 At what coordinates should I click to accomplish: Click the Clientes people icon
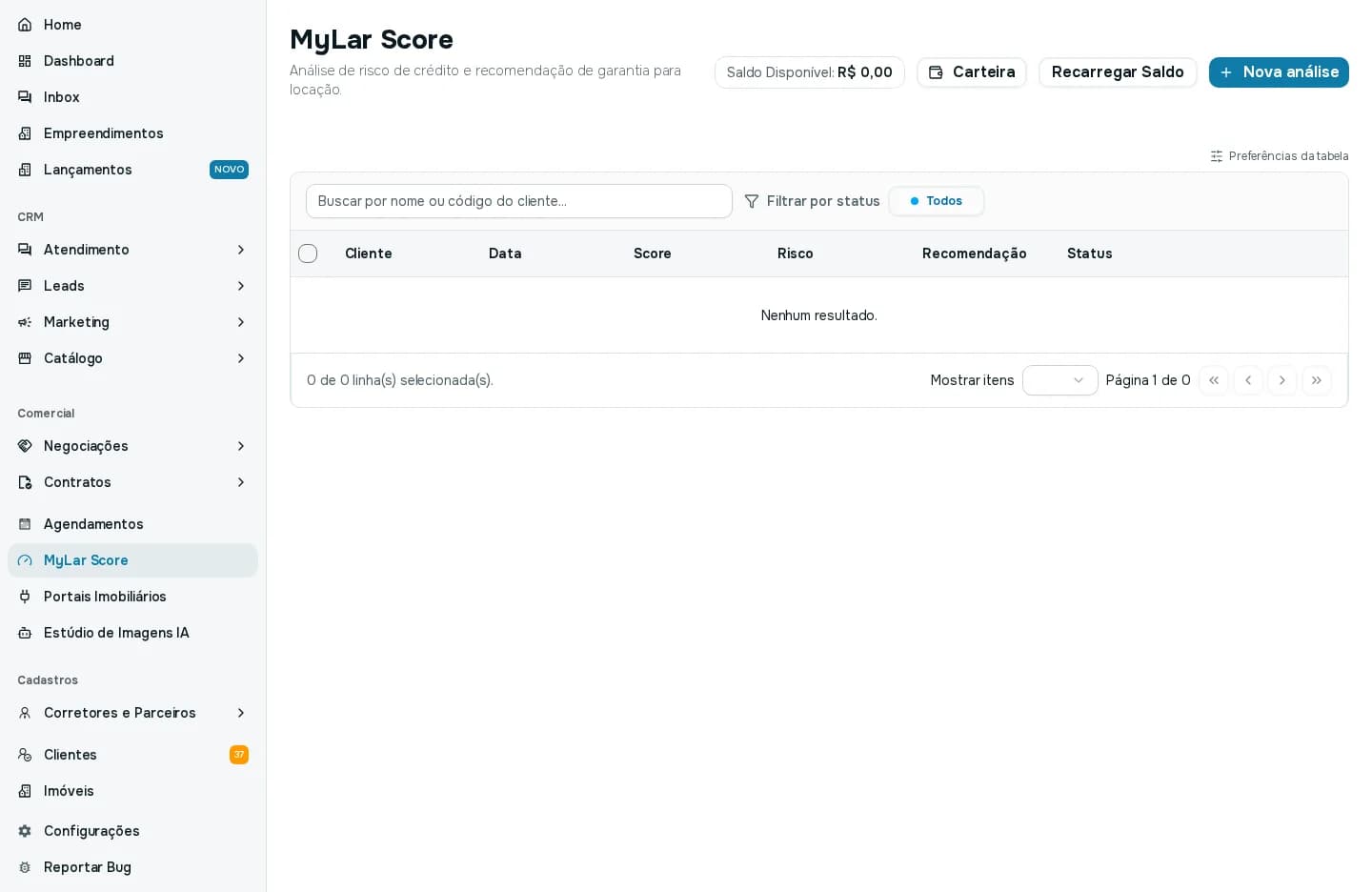[25, 755]
